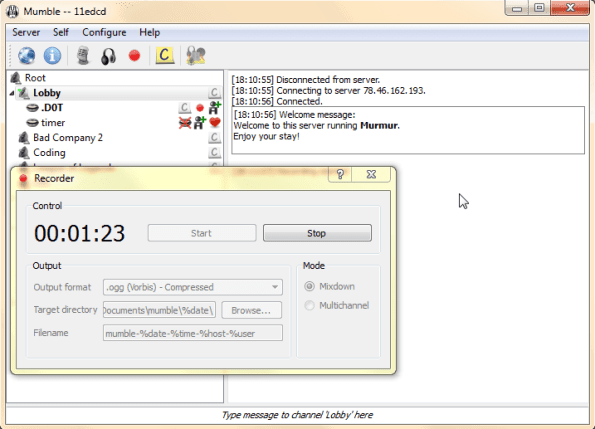Click the 00:01:23 recording timer

coord(80,233)
